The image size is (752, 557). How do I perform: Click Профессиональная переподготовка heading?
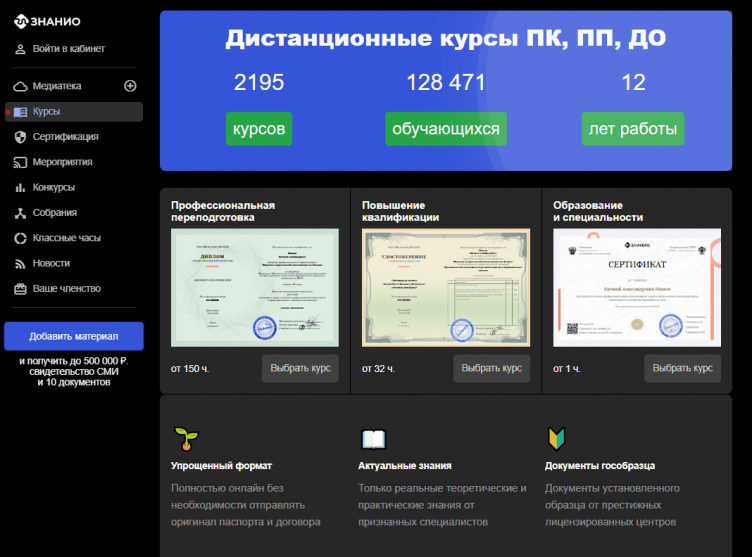tap(223, 211)
